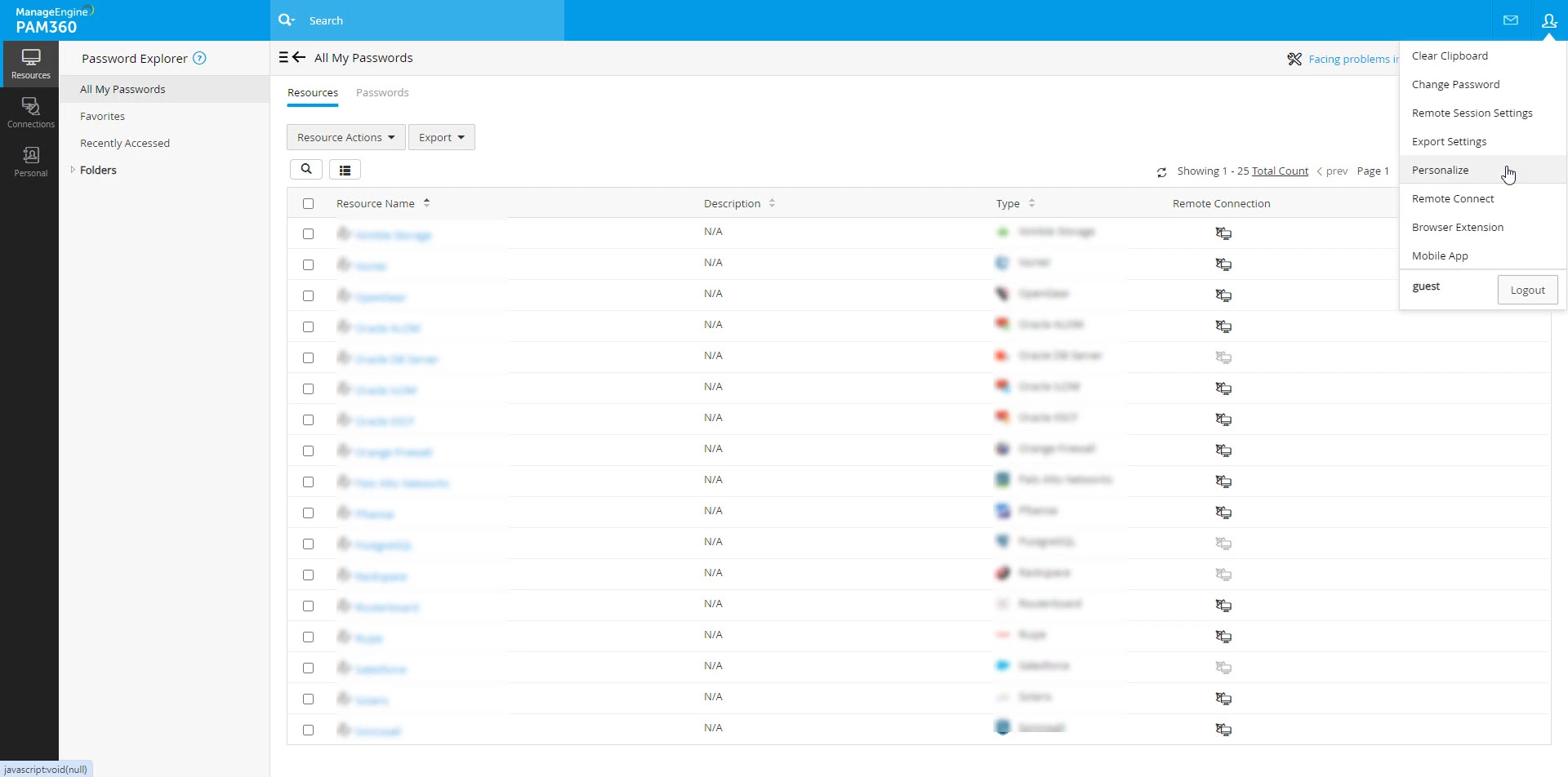Open the mail notifications icon
The height and width of the screenshot is (777, 1568).
(1511, 20)
